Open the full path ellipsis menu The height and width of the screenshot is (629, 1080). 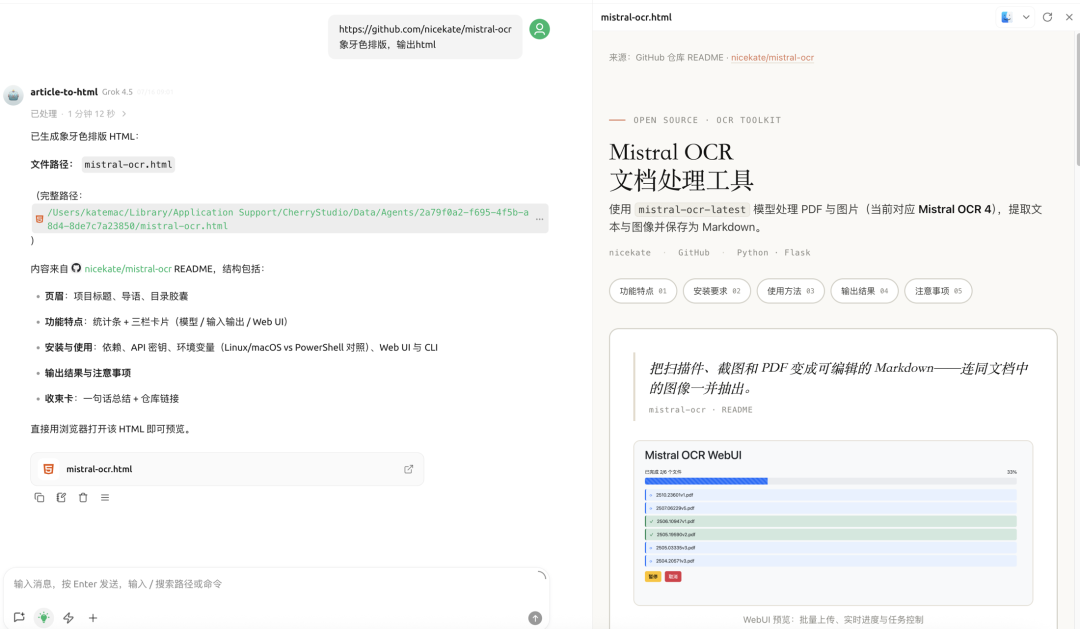pyautogui.click(x=539, y=218)
